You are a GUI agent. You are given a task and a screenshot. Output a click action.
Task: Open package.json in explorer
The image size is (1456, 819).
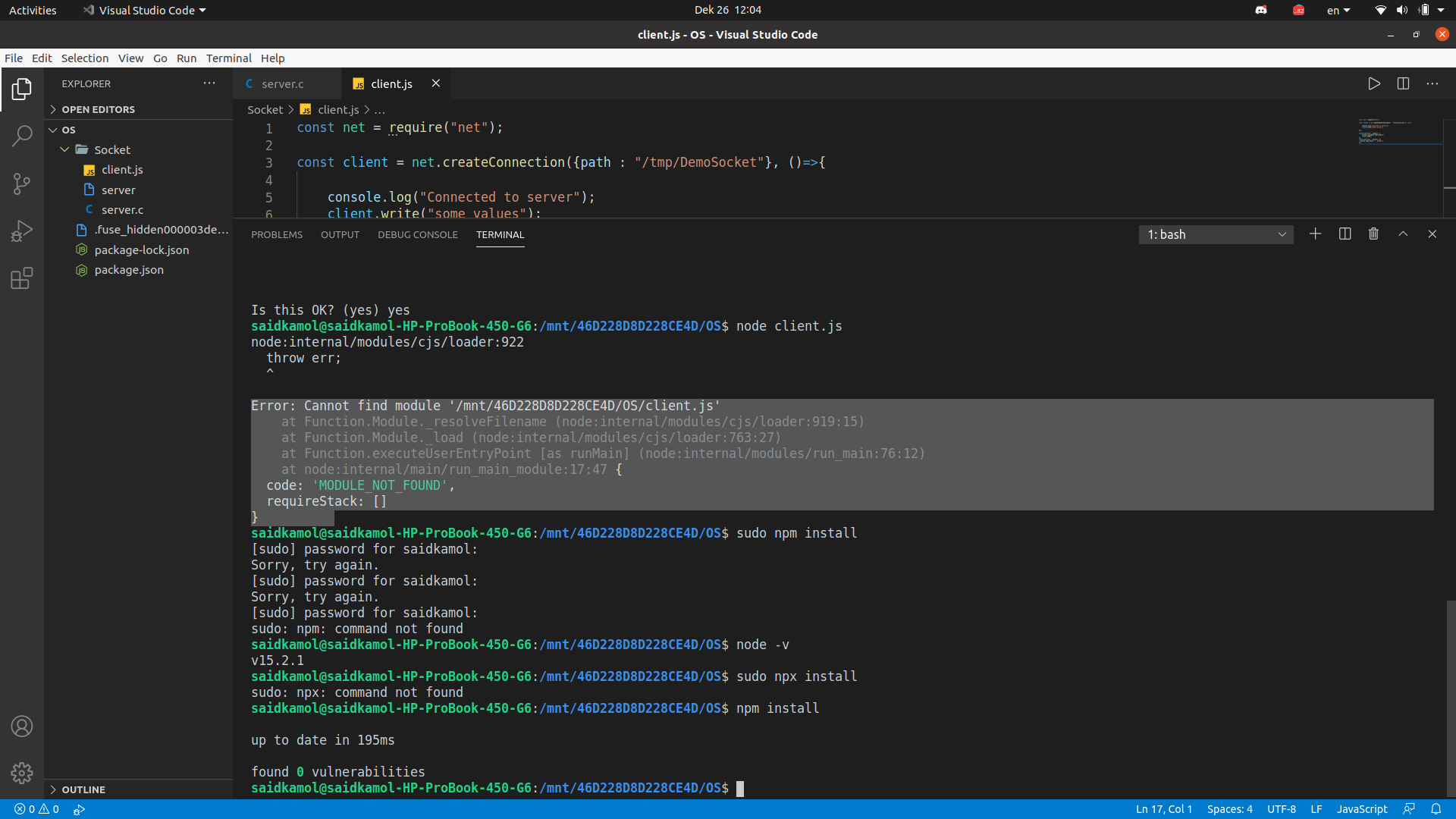[x=138, y=270]
